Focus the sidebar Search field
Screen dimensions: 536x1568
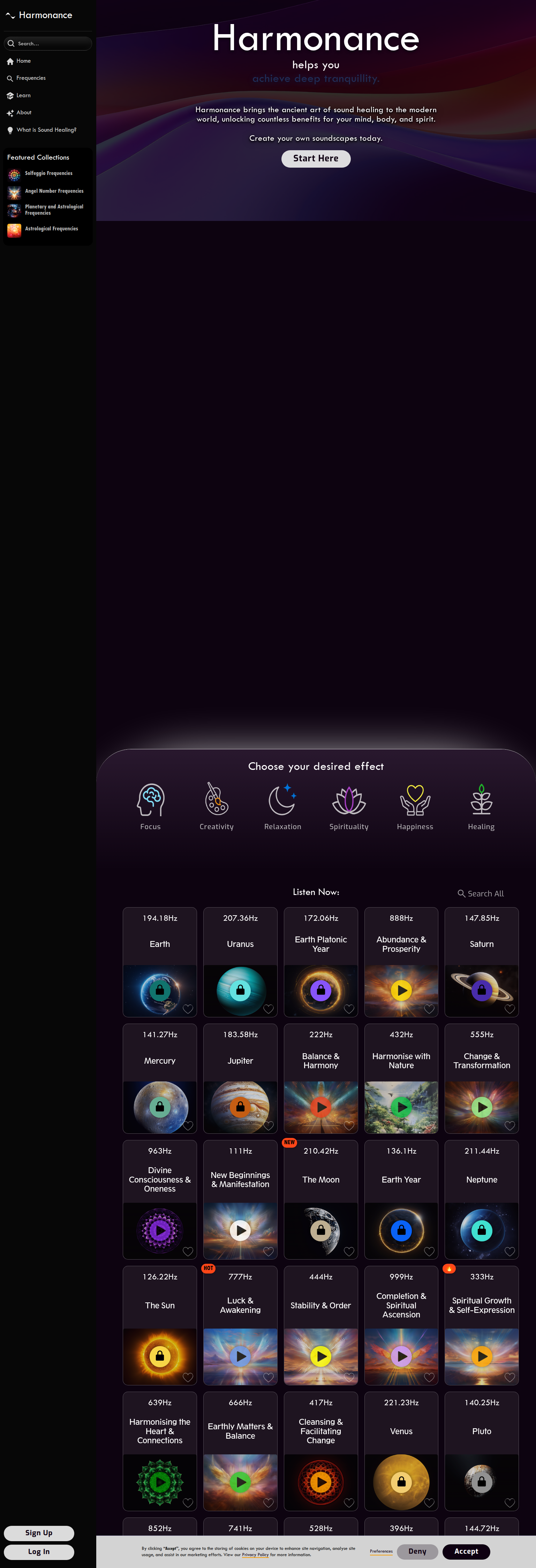coord(48,44)
